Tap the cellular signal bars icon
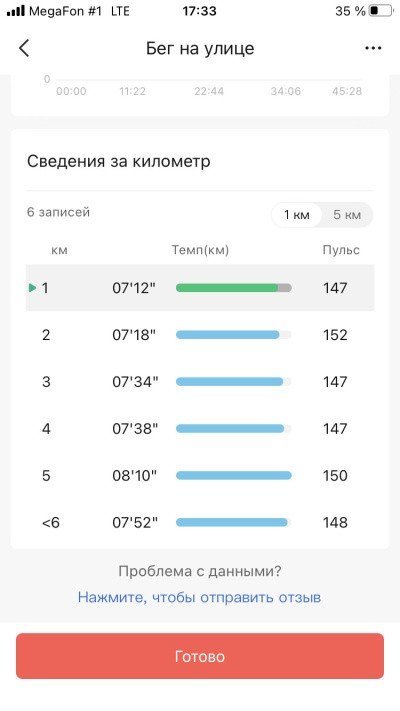Viewport: 400px width, 711px height. (16, 11)
